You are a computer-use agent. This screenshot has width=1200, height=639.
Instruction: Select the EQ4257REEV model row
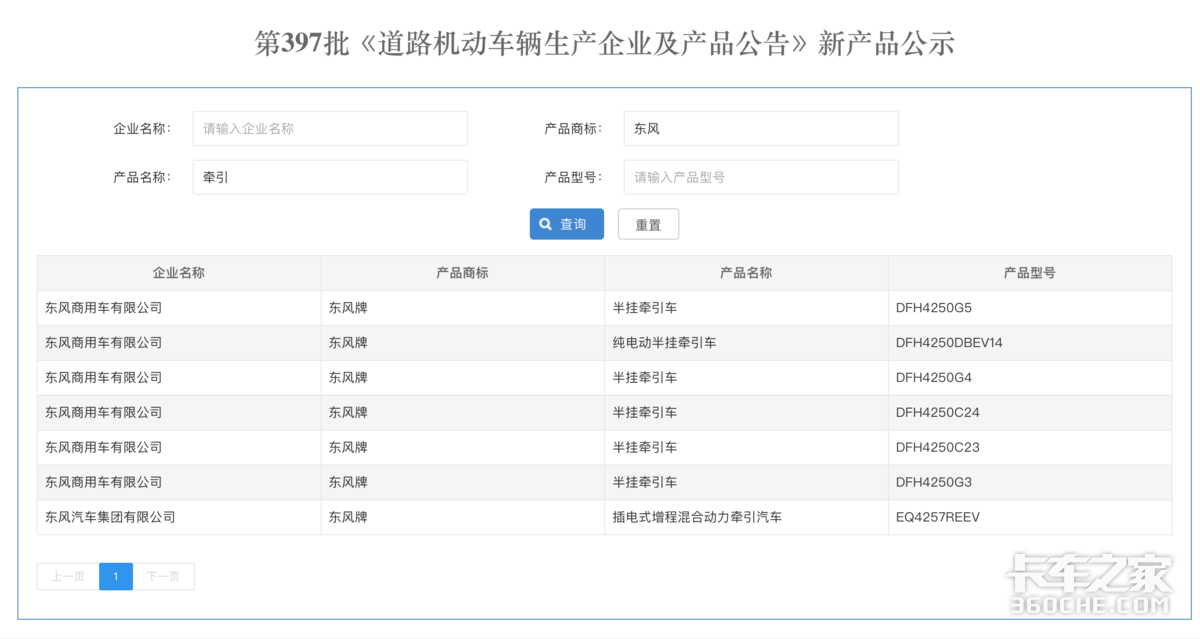(x=938, y=517)
